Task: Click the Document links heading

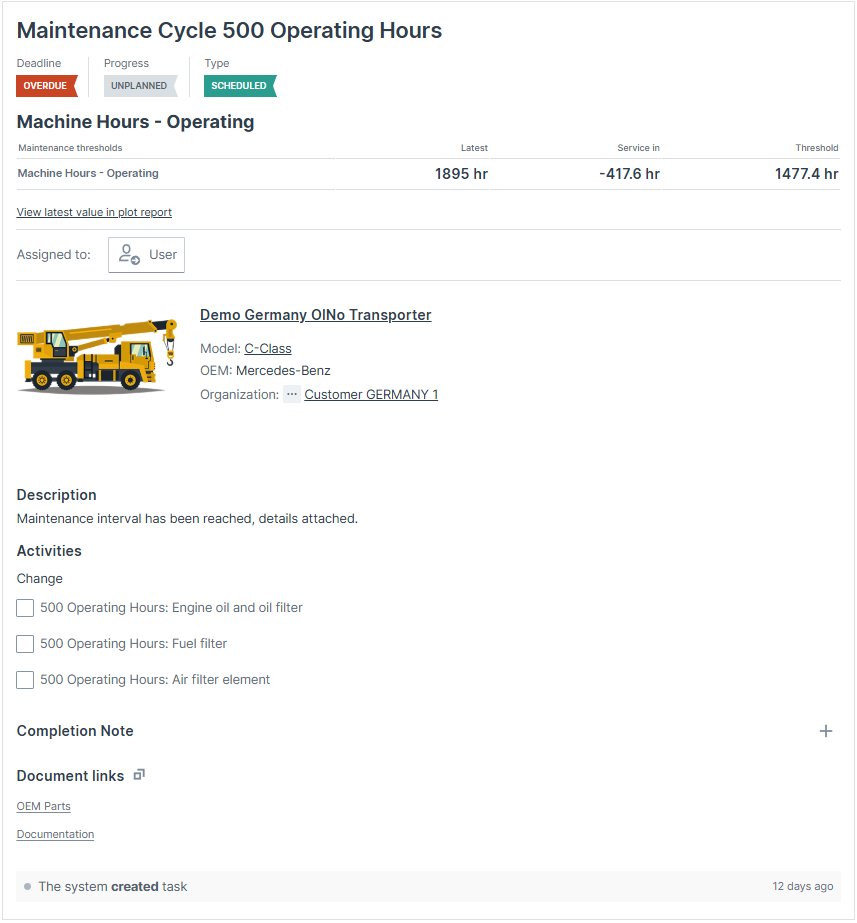Action: coord(70,776)
